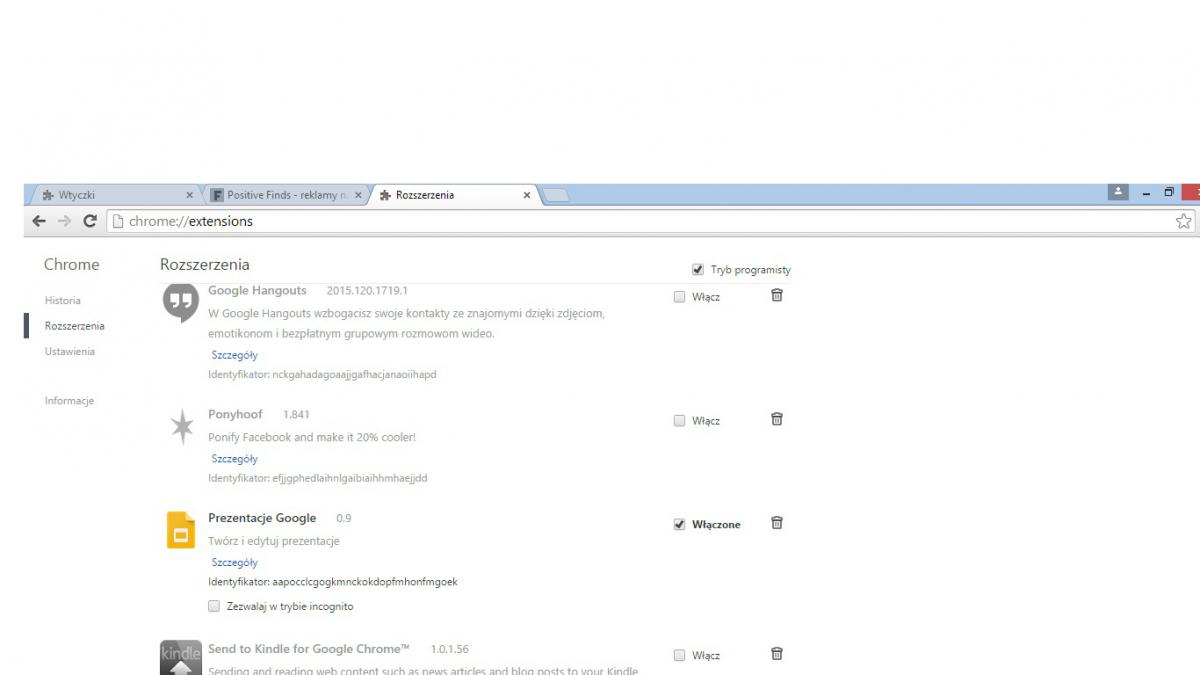Click the Ponyhoof extension name
Viewport: 1200px width, 675px height.
[235, 414]
